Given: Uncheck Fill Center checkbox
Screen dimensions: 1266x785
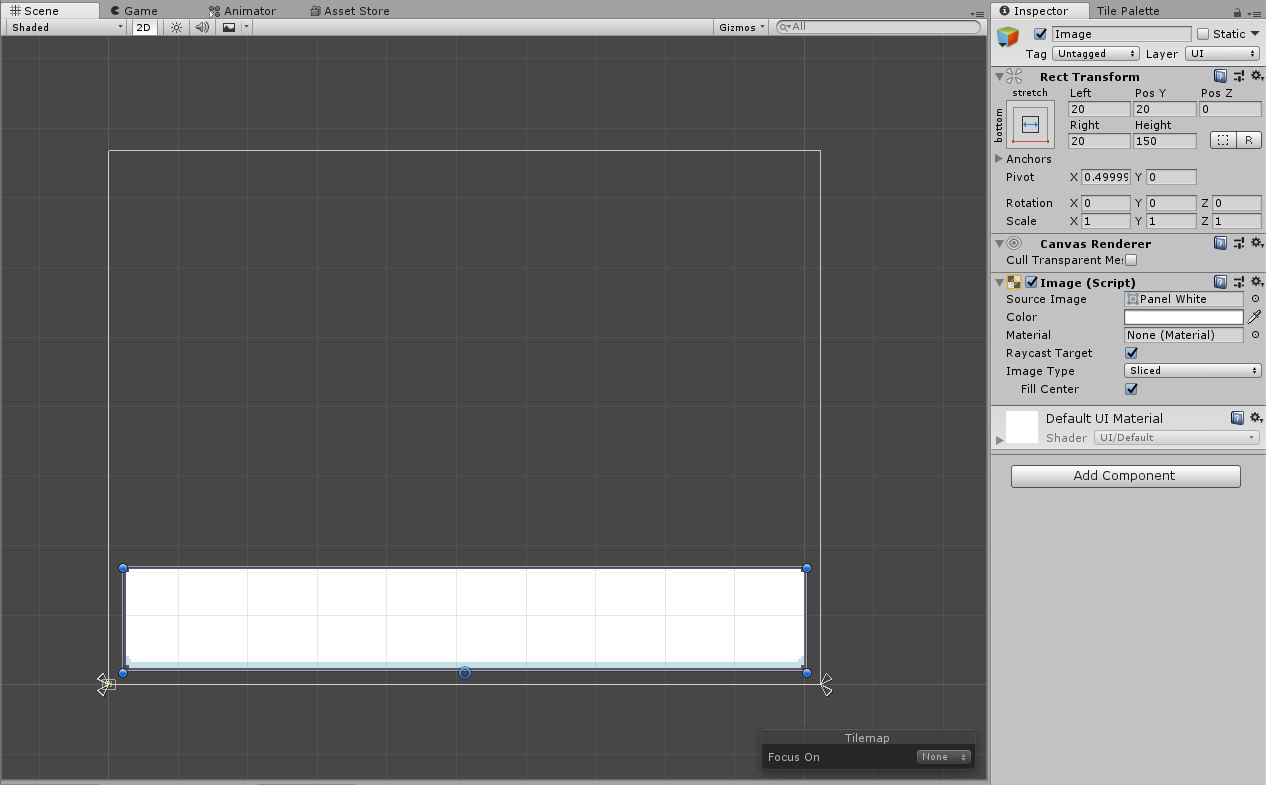Looking at the screenshot, I should 1131,389.
